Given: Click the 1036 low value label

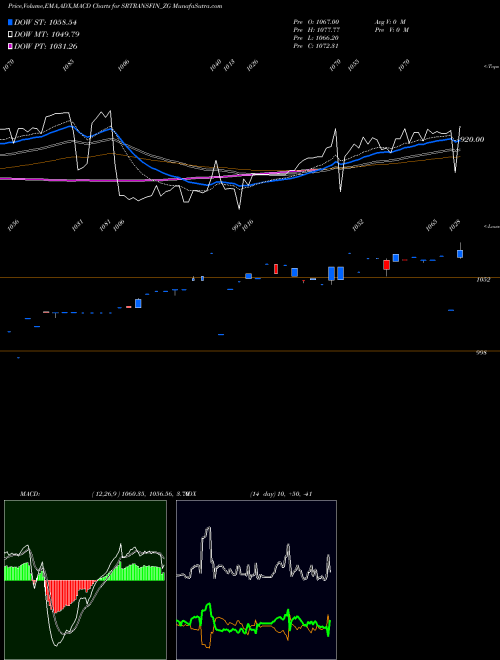Looking at the screenshot, I should tap(13, 225).
